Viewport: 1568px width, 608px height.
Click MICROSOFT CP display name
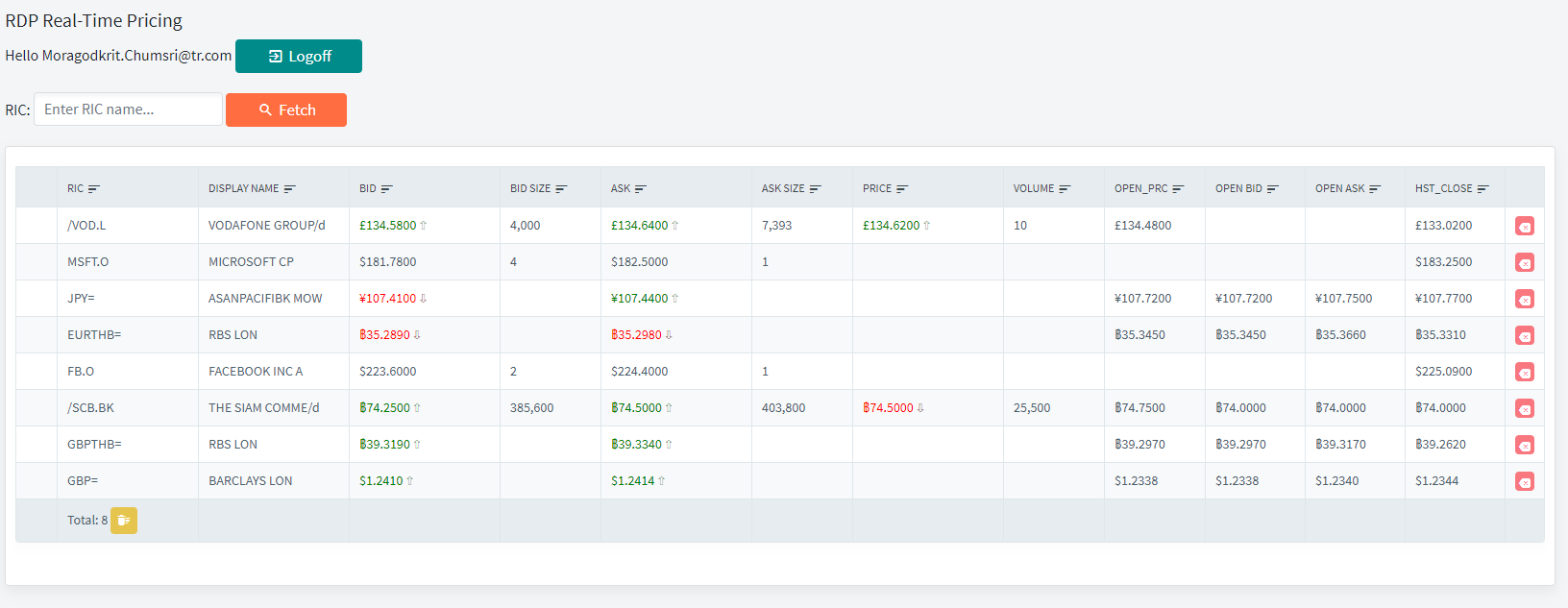251,262
